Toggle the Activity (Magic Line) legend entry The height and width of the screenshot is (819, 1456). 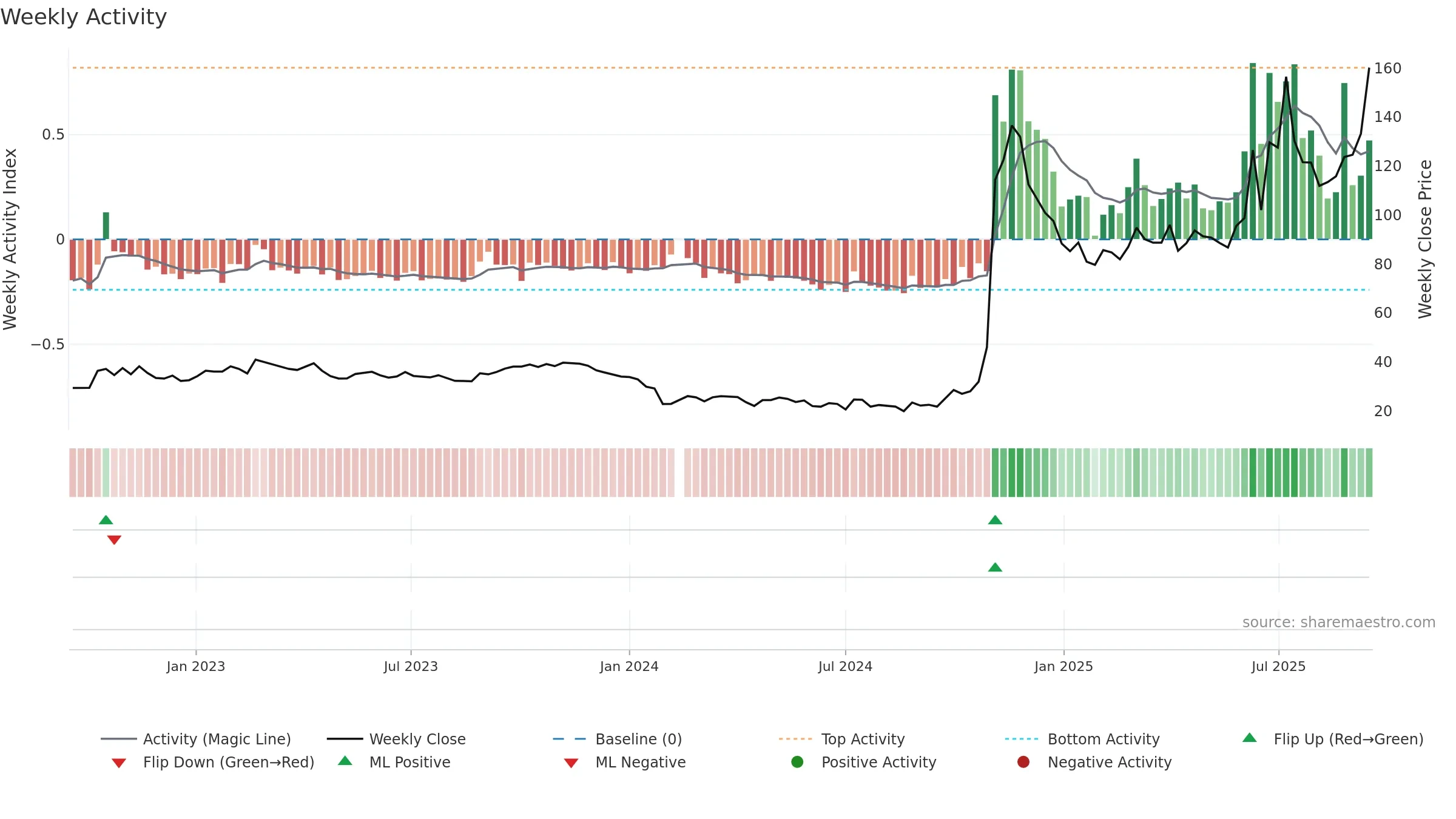(x=196, y=739)
